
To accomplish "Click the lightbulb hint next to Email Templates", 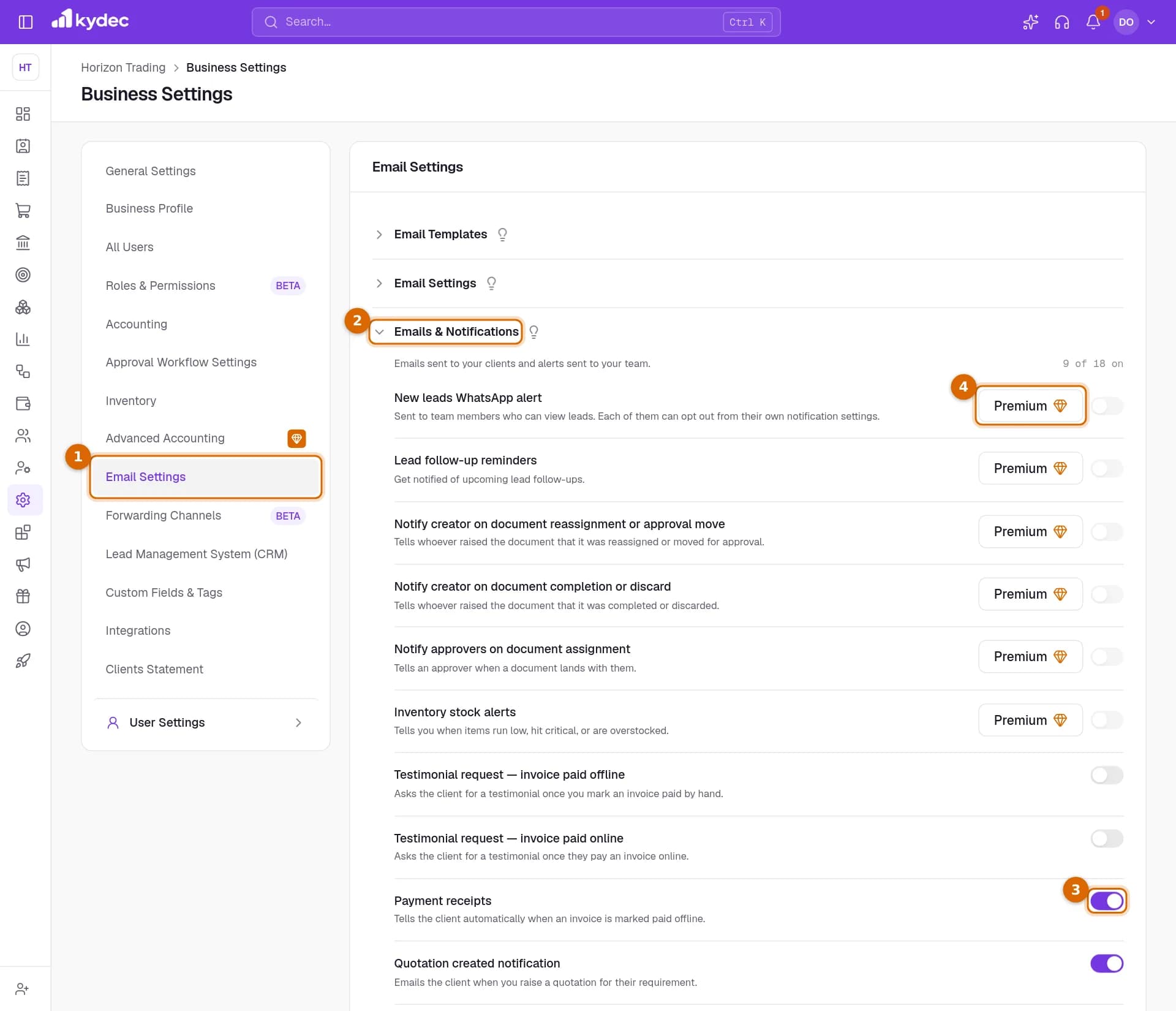I will [x=502, y=234].
